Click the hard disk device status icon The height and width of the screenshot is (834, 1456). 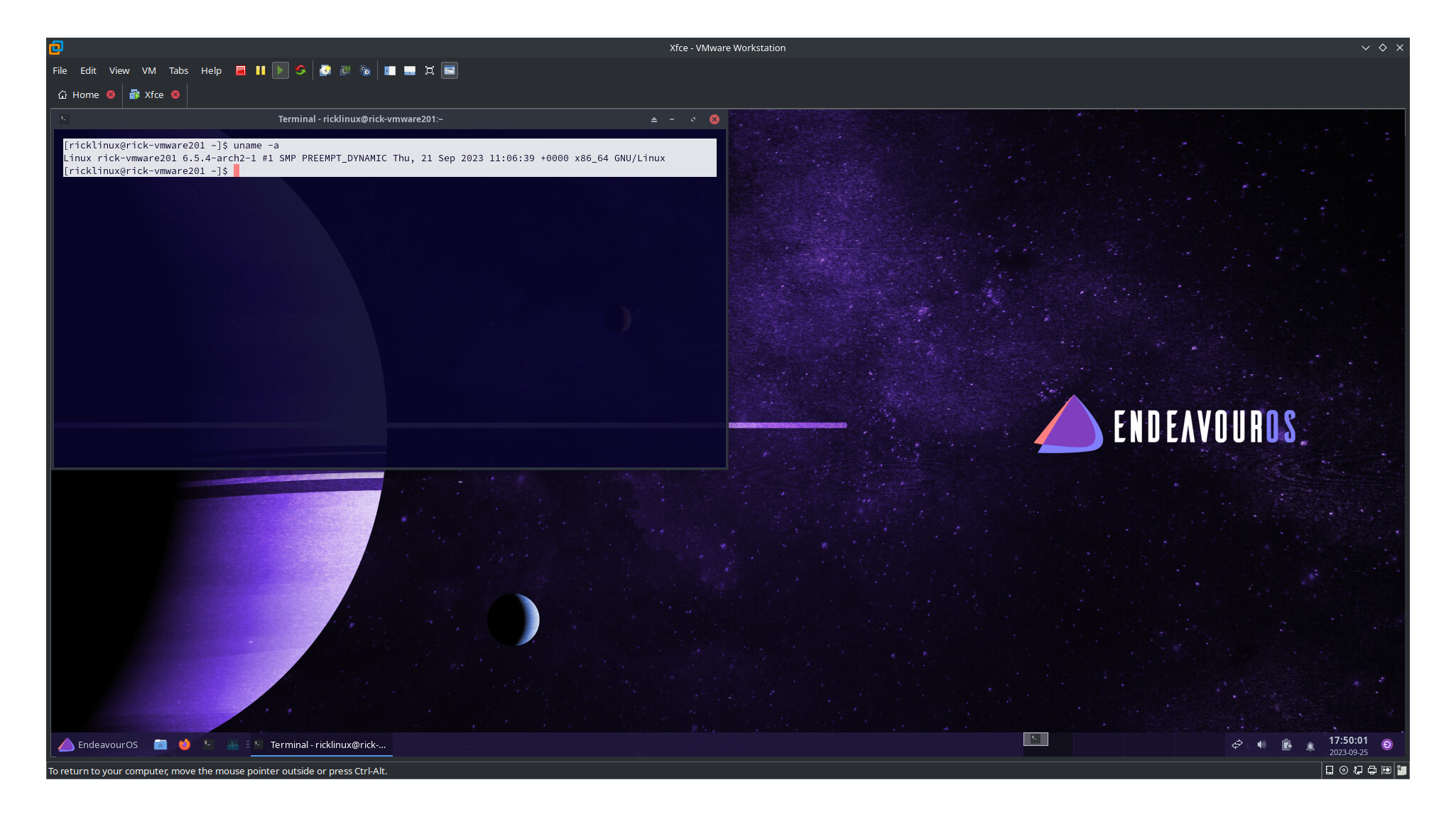pos(1330,770)
